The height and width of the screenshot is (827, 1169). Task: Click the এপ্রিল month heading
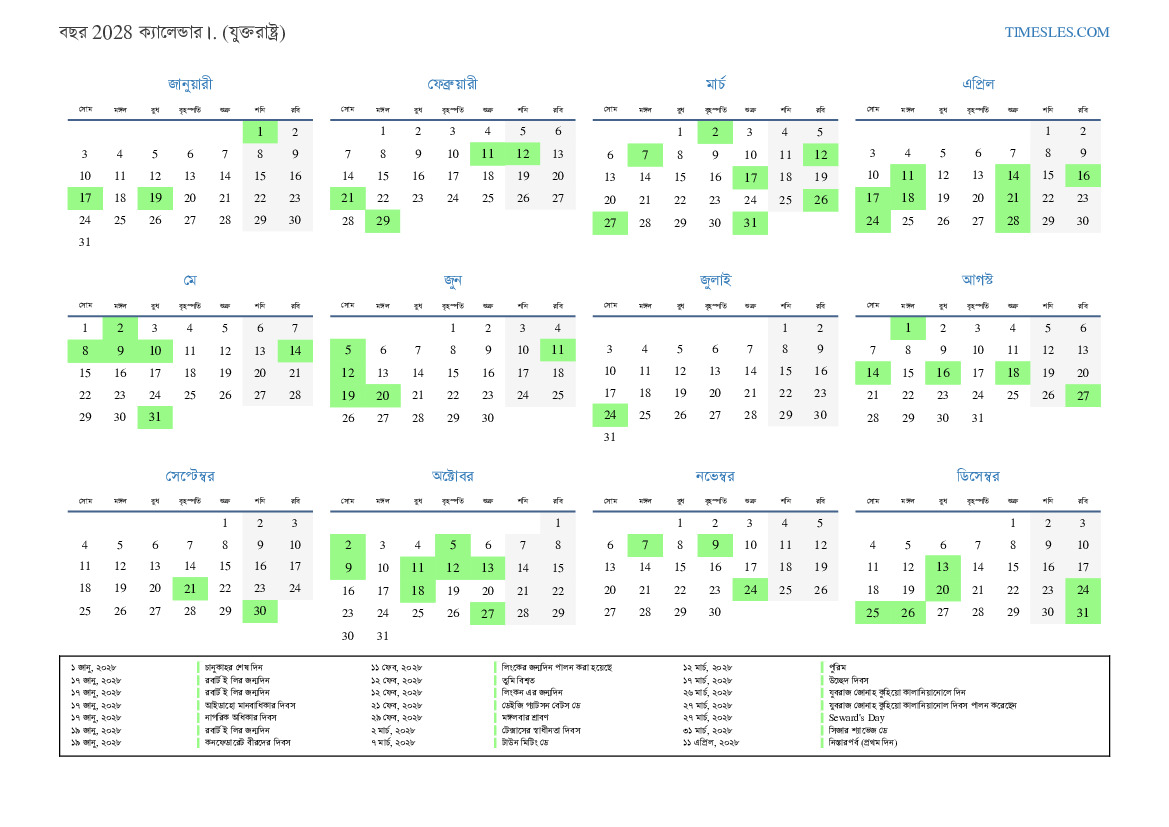[977, 84]
